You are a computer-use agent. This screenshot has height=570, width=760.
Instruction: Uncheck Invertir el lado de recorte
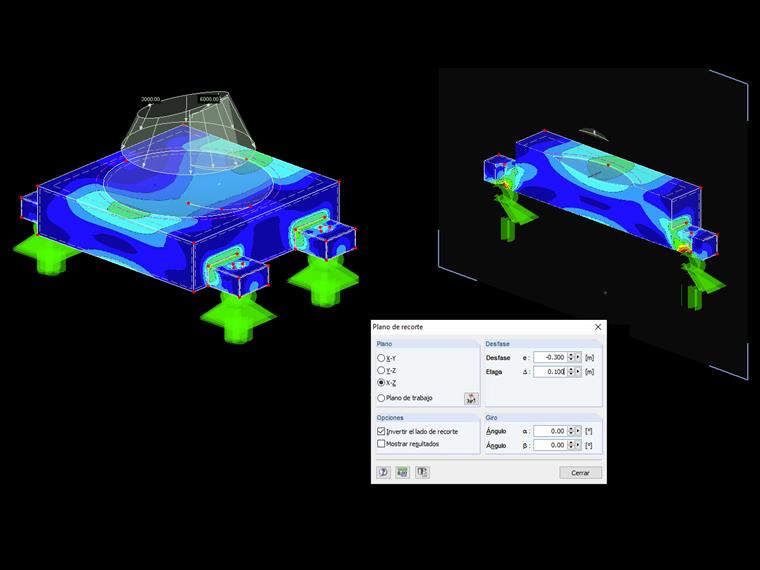tap(381, 431)
